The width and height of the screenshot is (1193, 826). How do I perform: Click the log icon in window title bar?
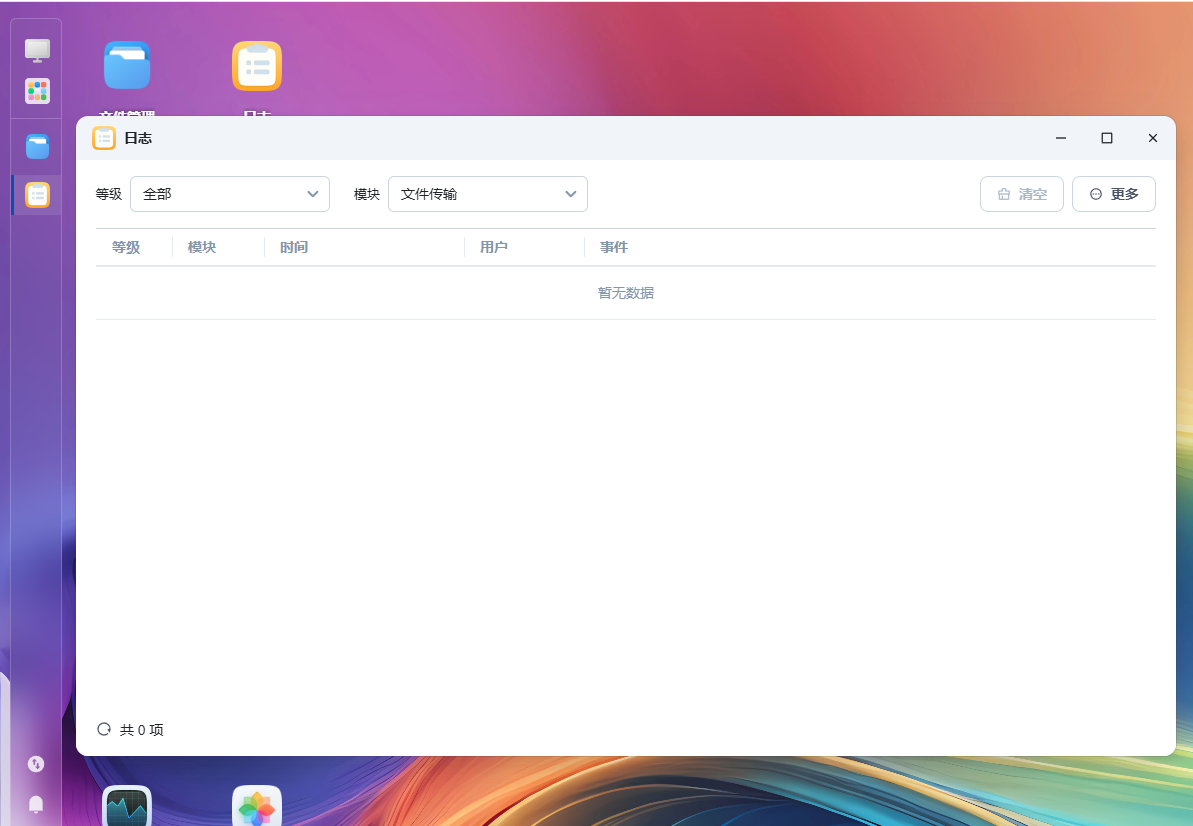[x=103, y=138]
